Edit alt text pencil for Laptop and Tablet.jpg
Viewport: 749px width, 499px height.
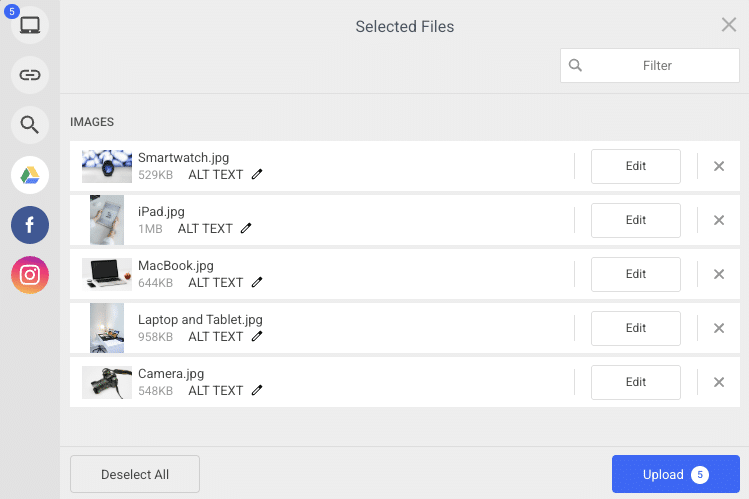257,336
